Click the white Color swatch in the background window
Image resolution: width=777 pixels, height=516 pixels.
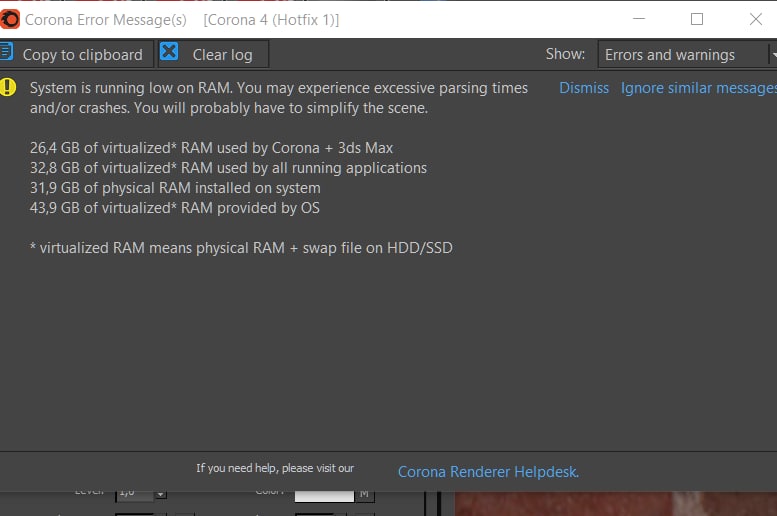(x=324, y=496)
